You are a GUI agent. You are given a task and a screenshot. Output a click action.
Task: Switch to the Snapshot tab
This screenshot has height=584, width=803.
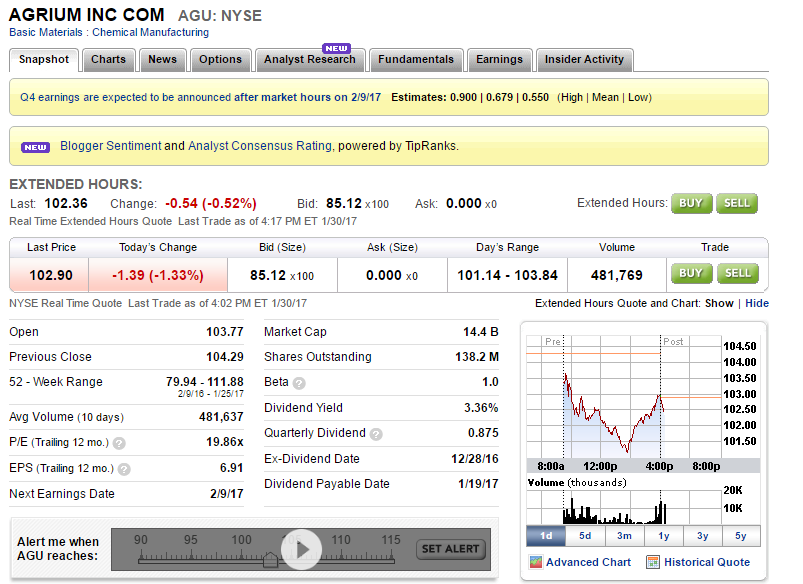pyautogui.click(x=44, y=59)
